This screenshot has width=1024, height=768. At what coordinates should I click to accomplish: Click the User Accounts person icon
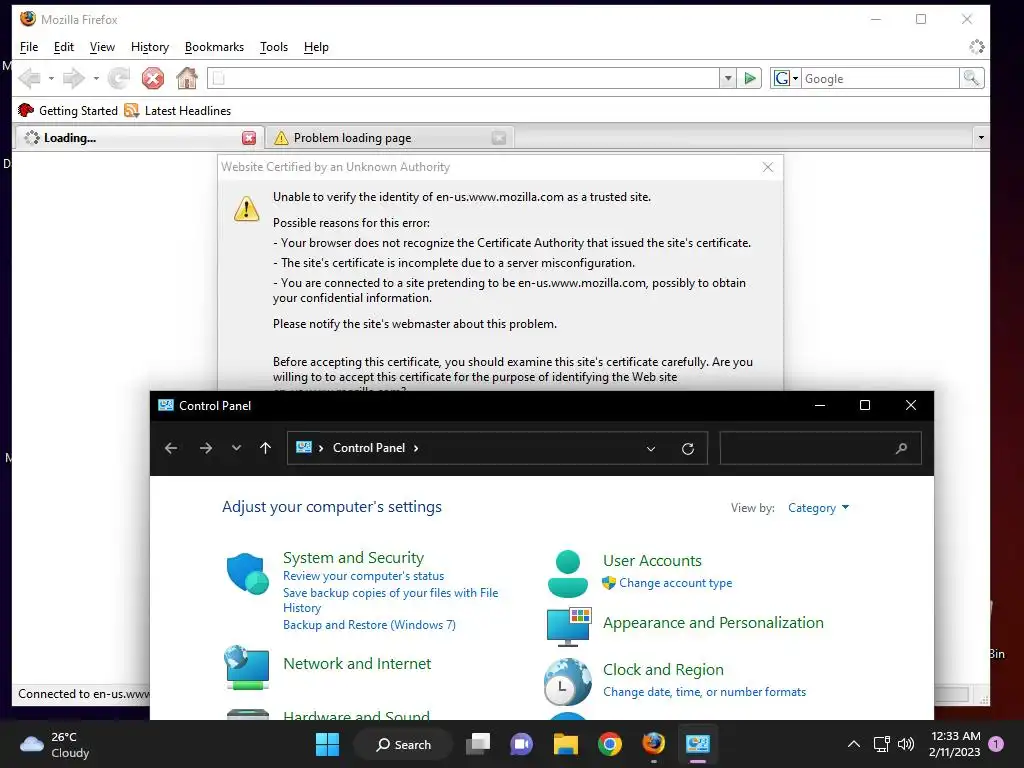click(568, 573)
